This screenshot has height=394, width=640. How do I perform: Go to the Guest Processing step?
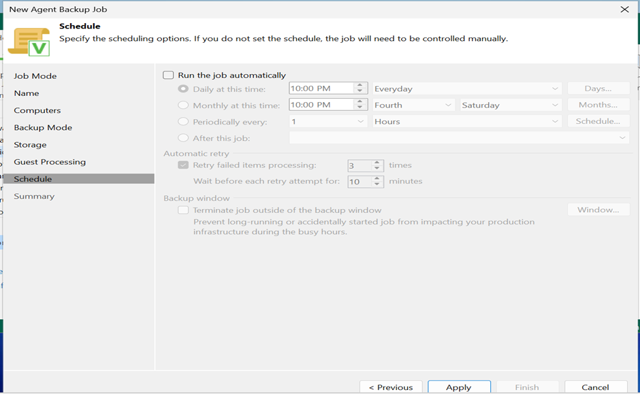tap(50, 162)
